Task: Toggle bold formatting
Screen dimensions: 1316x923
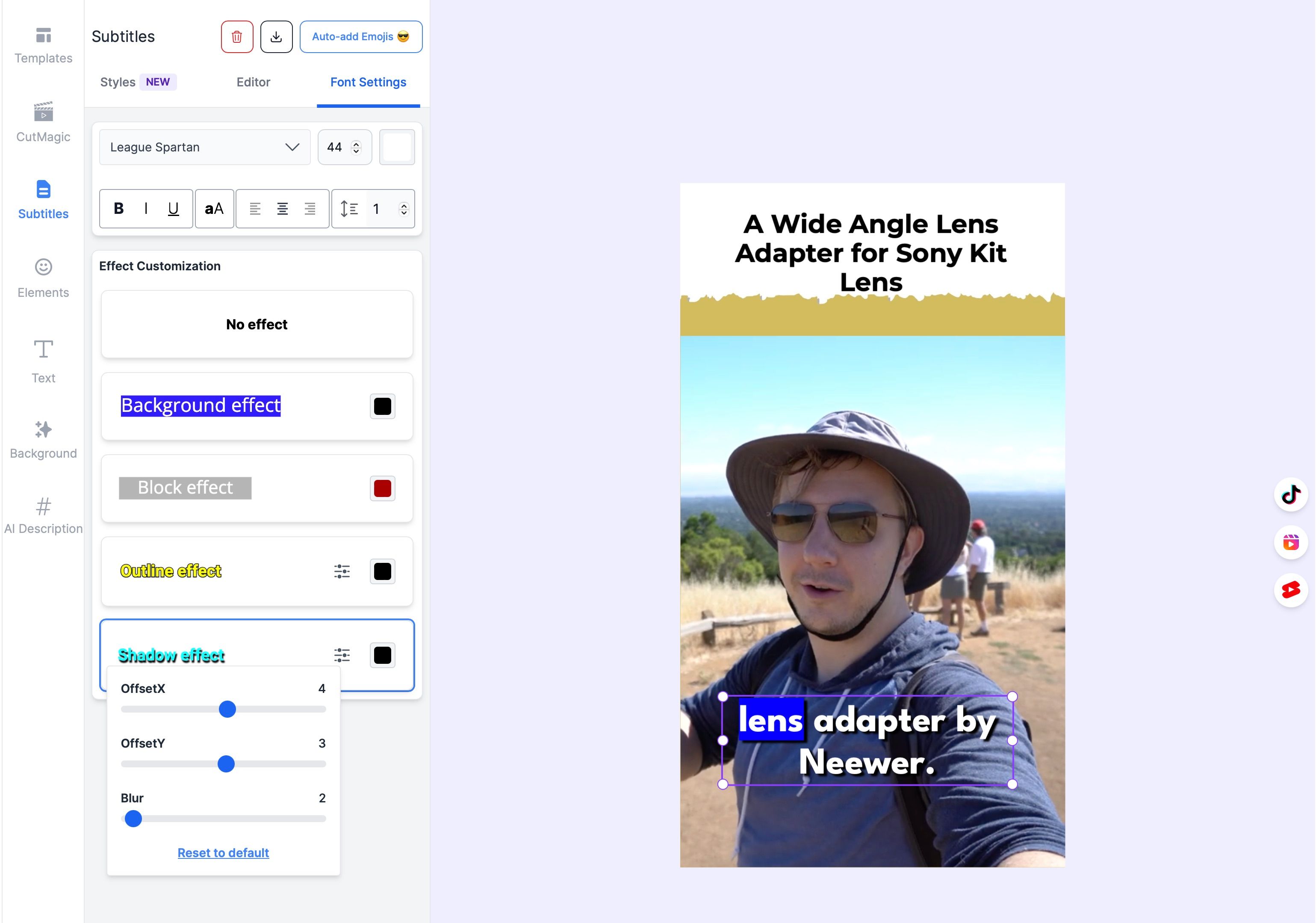Action: tap(119, 209)
